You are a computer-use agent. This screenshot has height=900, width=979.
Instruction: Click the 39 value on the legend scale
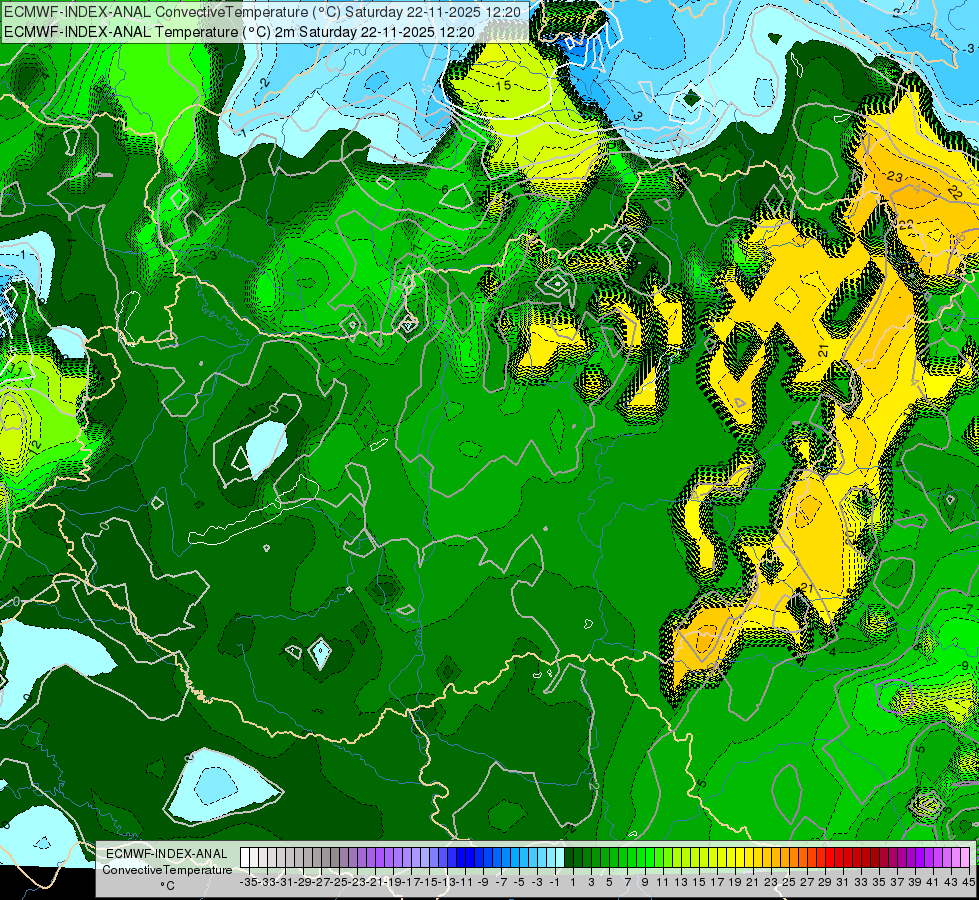click(x=915, y=883)
